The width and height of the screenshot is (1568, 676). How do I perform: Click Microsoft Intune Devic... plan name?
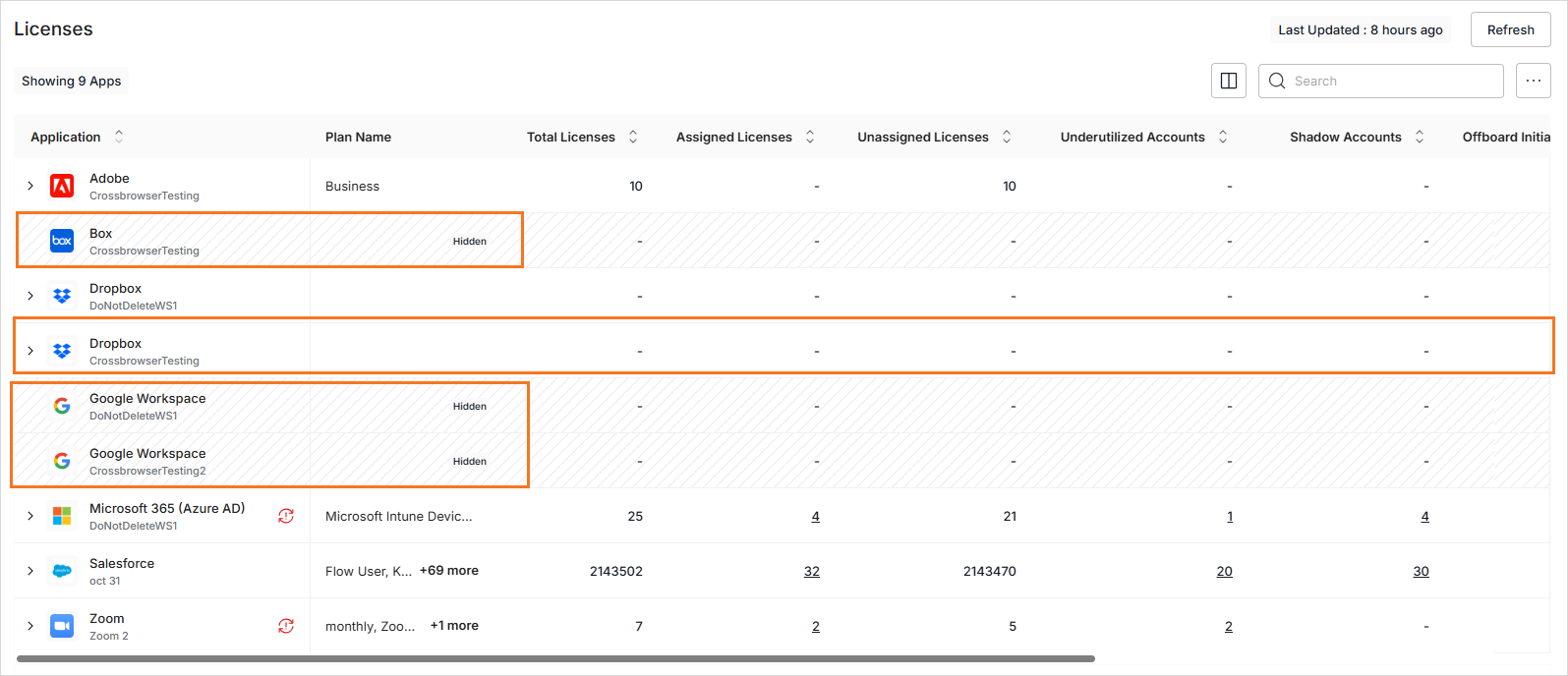(398, 516)
